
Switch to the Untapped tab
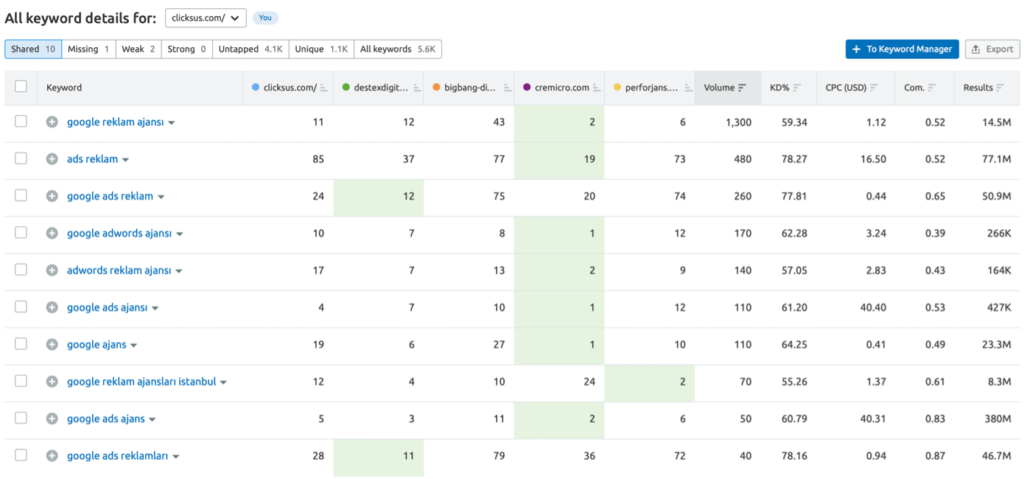pos(251,49)
